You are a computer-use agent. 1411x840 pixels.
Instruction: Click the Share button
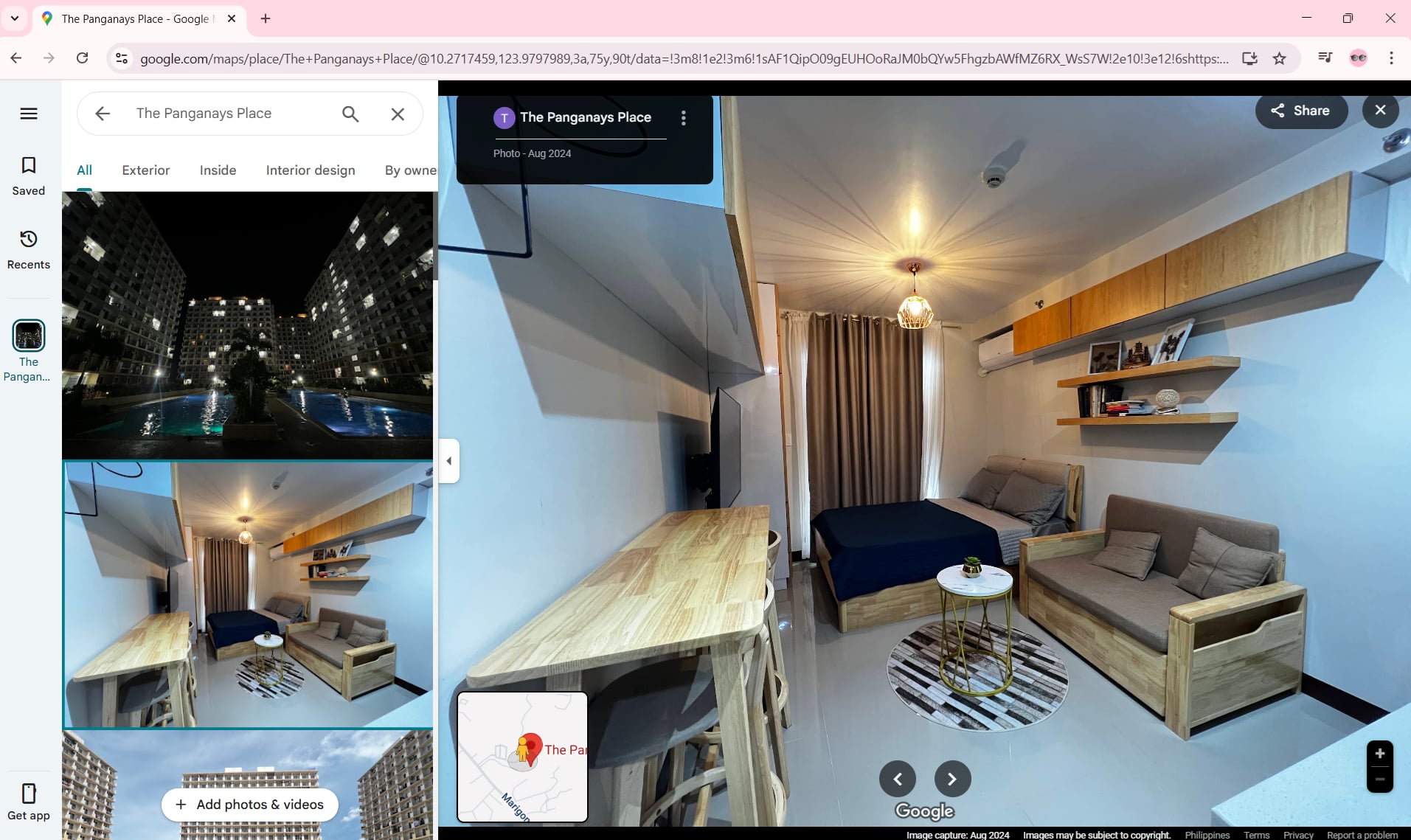point(1300,111)
